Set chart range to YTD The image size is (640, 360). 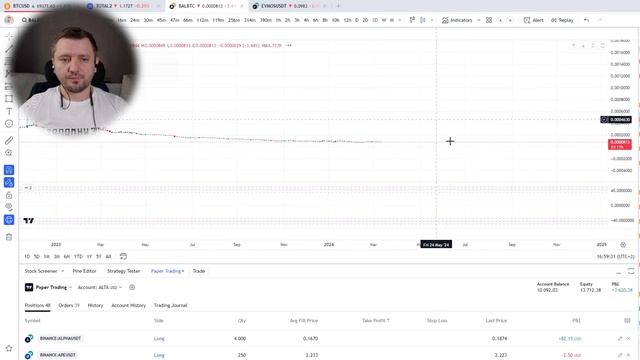click(78, 257)
